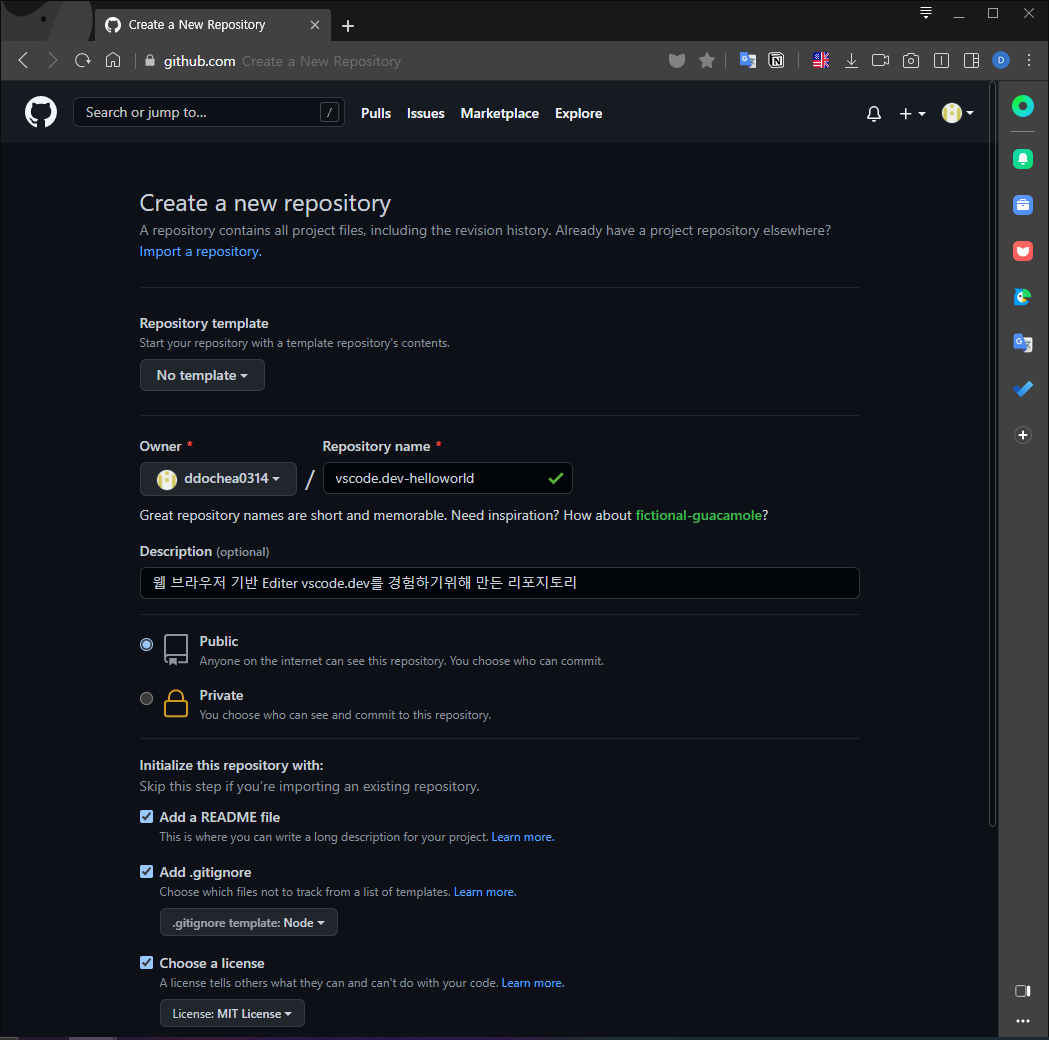Image resolution: width=1049 pixels, height=1040 pixels.
Task: Open the No template dropdown
Action: [x=202, y=375]
